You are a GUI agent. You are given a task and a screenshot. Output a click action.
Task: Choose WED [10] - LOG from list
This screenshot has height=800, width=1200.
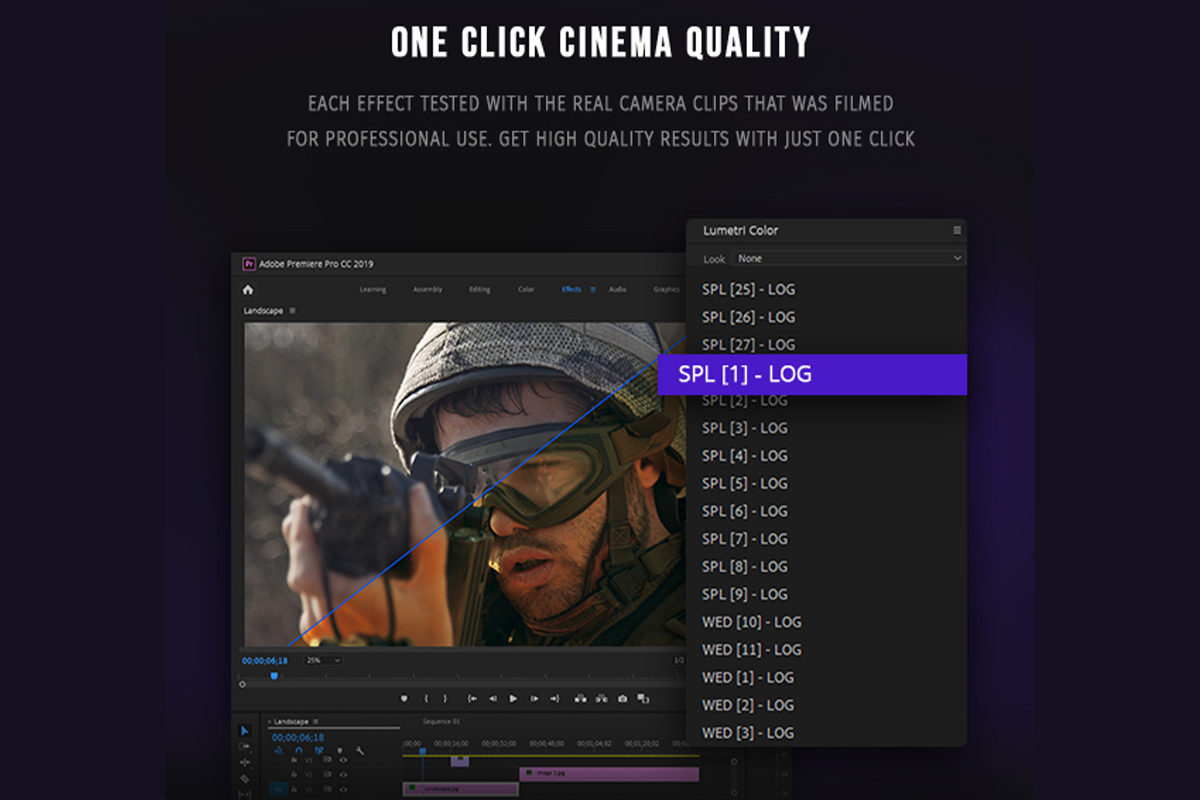click(x=751, y=621)
